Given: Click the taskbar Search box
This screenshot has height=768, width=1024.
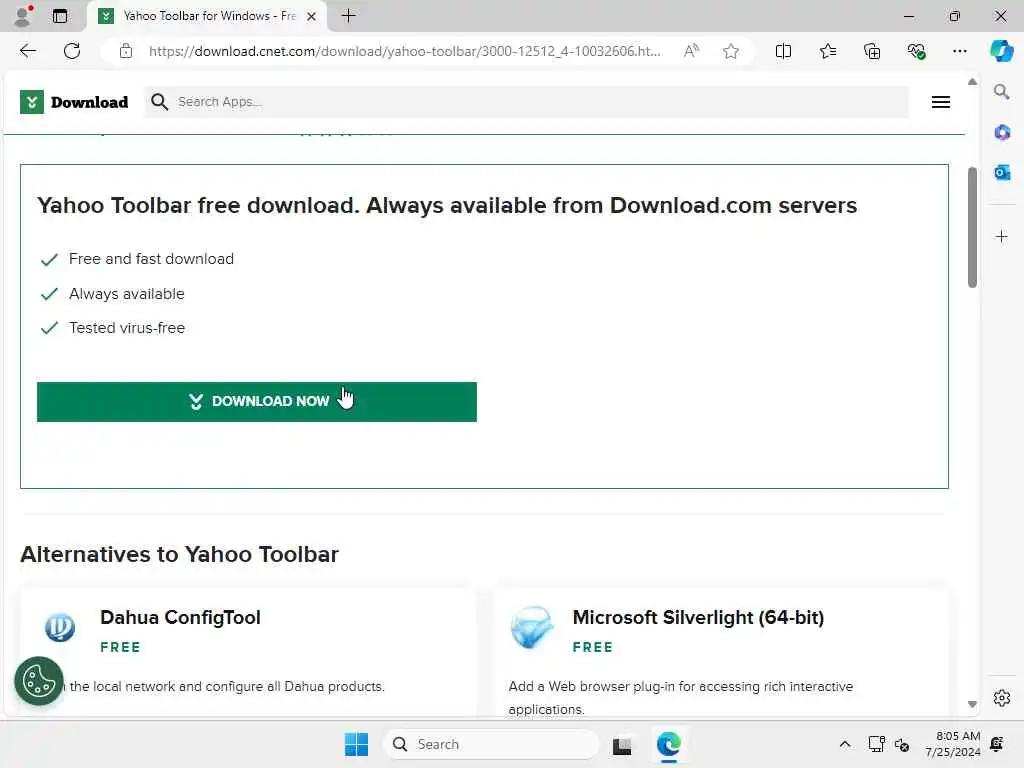Looking at the screenshot, I should tap(490, 744).
